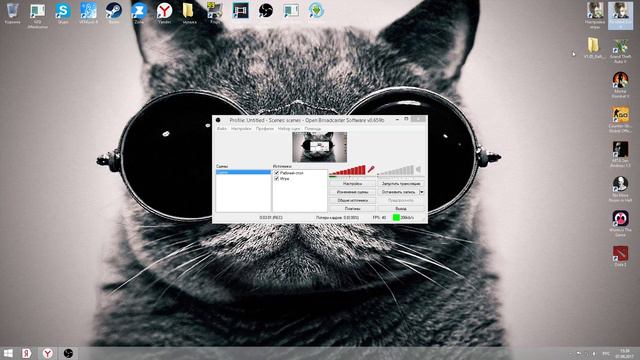Screen dimensions: 640x360
Task: Click Запустить трансляцию button
Action: (x=401, y=184)
